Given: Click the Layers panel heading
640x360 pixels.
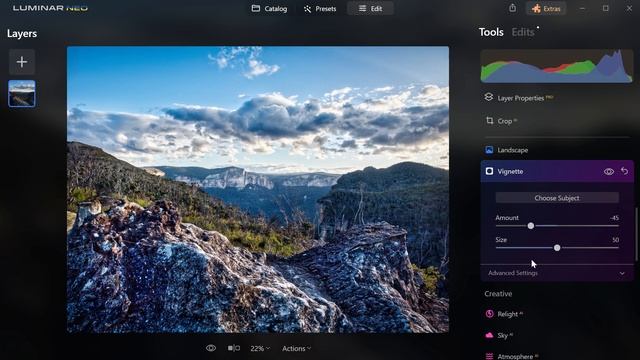Looking at the screenshot, I should coord(22,33).
